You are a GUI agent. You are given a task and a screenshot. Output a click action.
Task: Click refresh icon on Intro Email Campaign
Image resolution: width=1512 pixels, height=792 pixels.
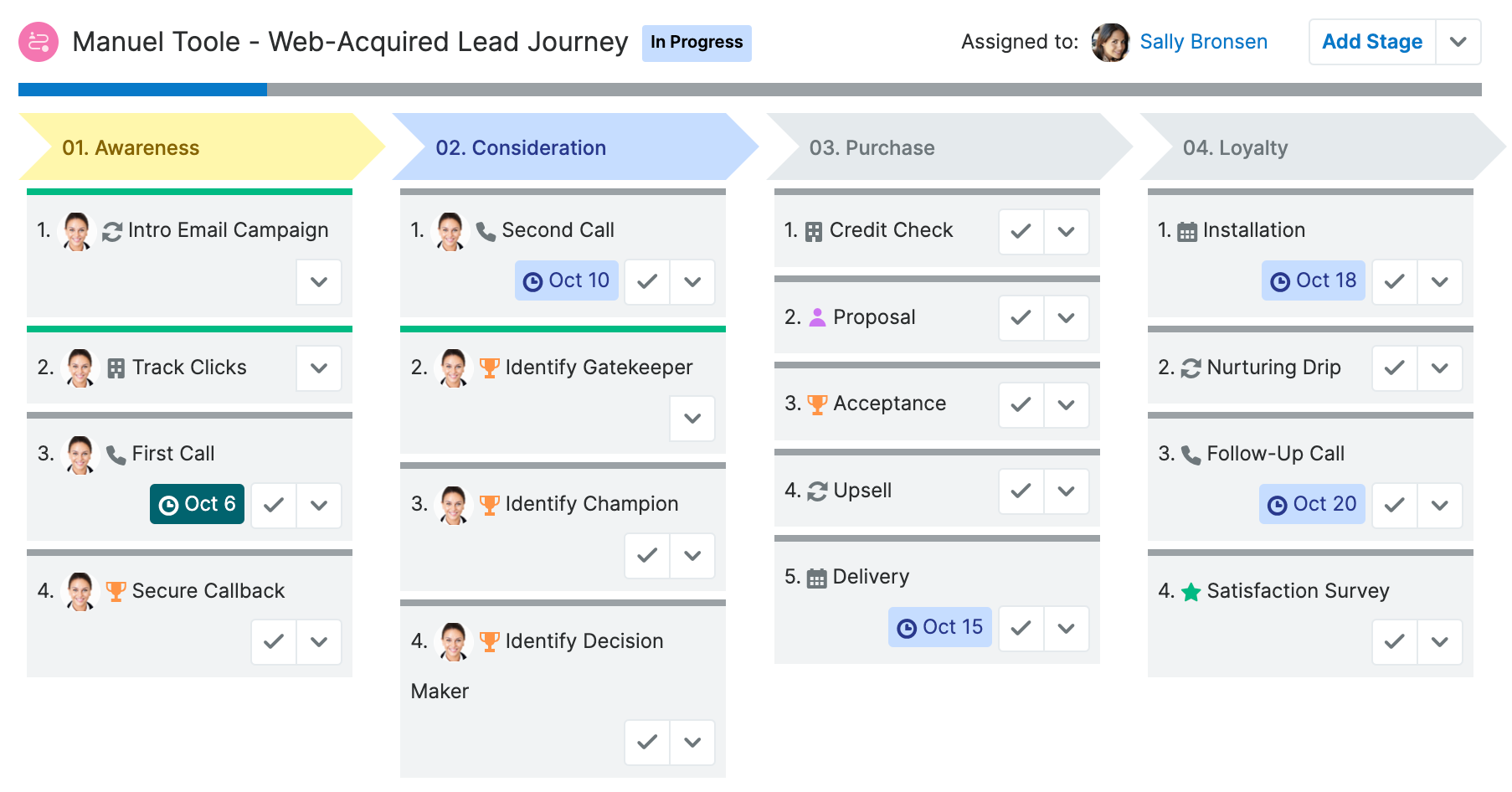pyautogui.click(x=112, y=231)
